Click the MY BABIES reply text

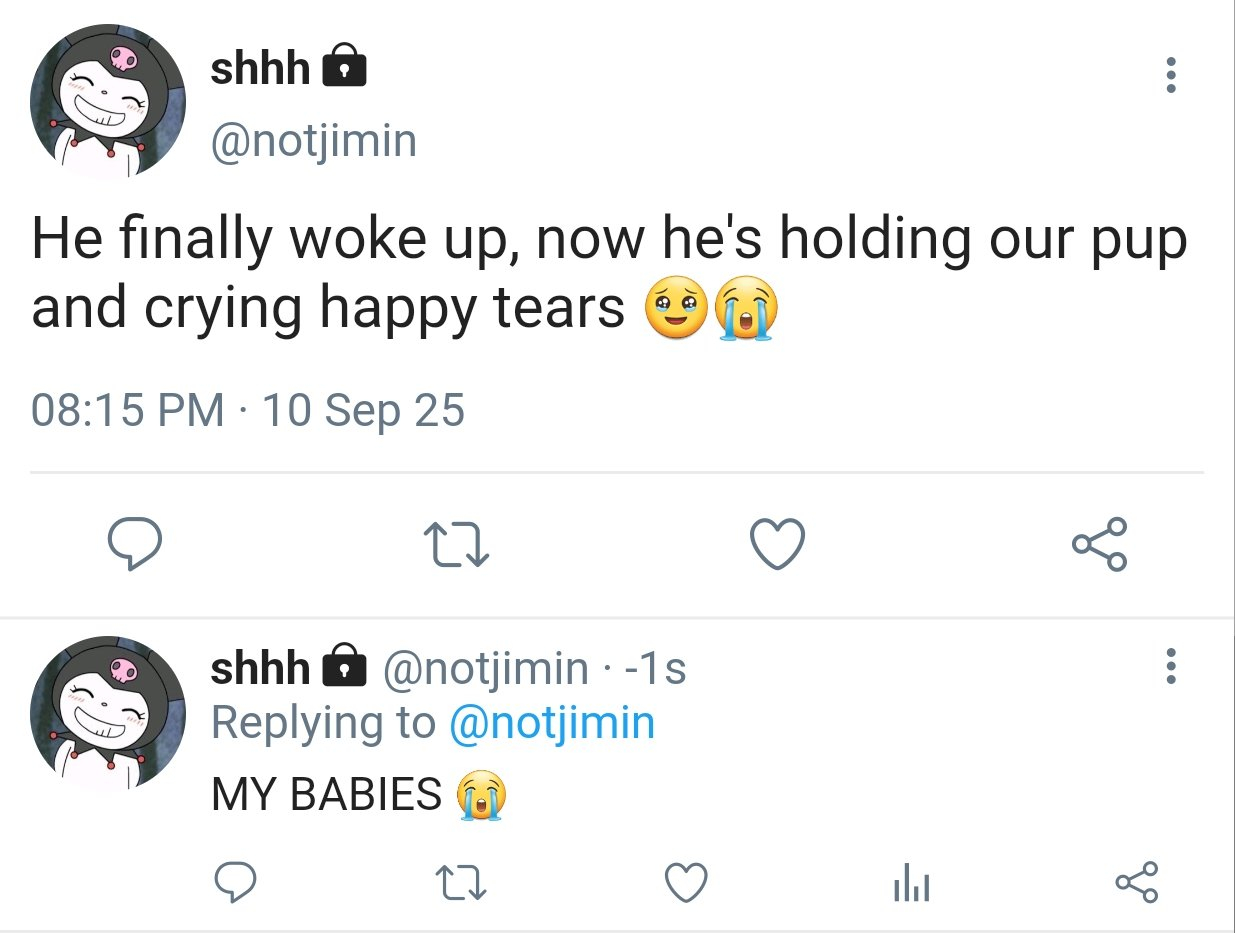click(327, 794)
